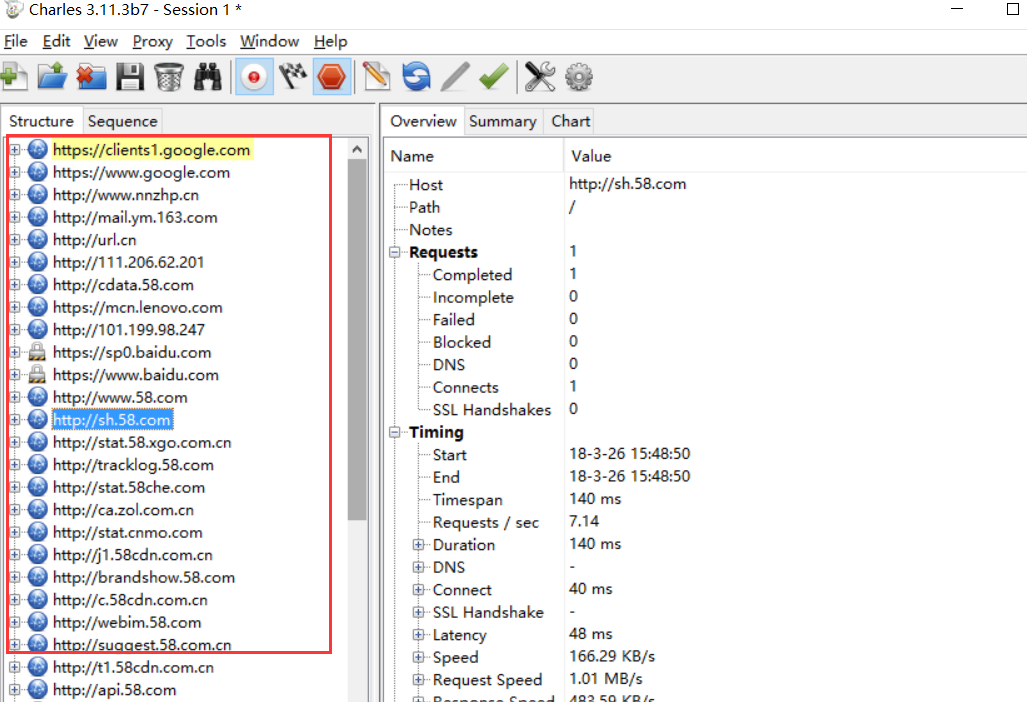This screenshot has height=702, width=1027.
Task: Click the structure tree scrollbar up arrow
Action: pyautogui.click(x=357, y=149)
